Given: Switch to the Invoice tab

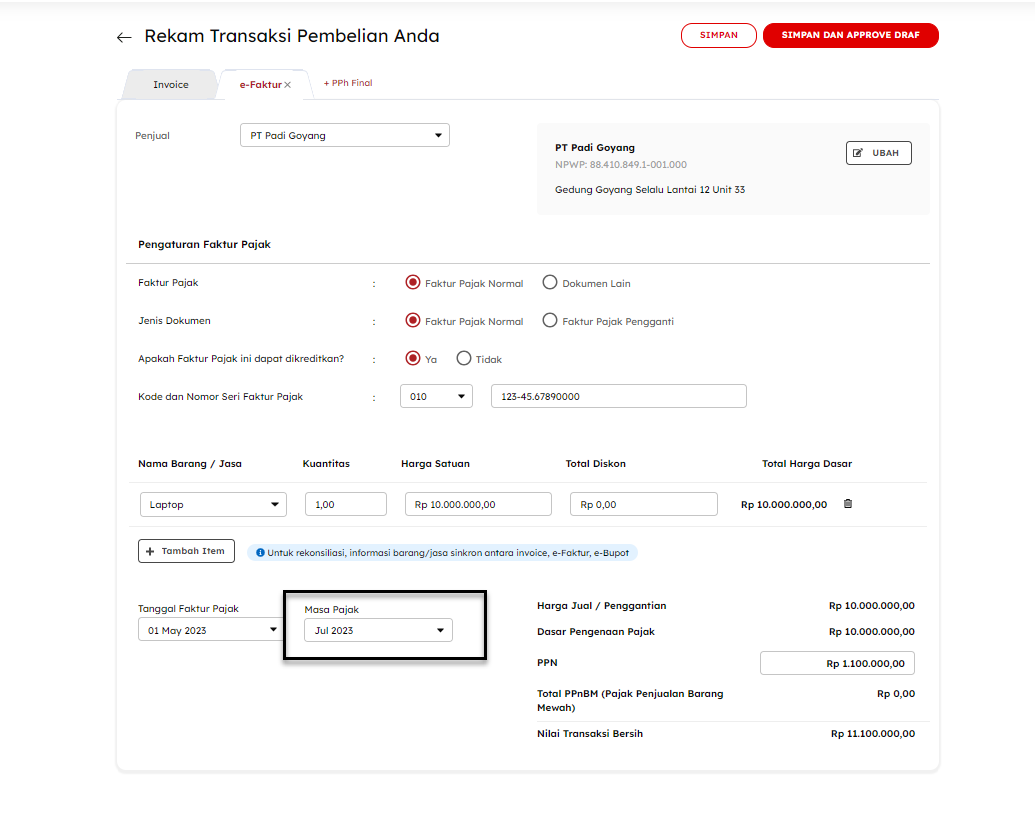Looking at the screenshot, I should (170, 85).
